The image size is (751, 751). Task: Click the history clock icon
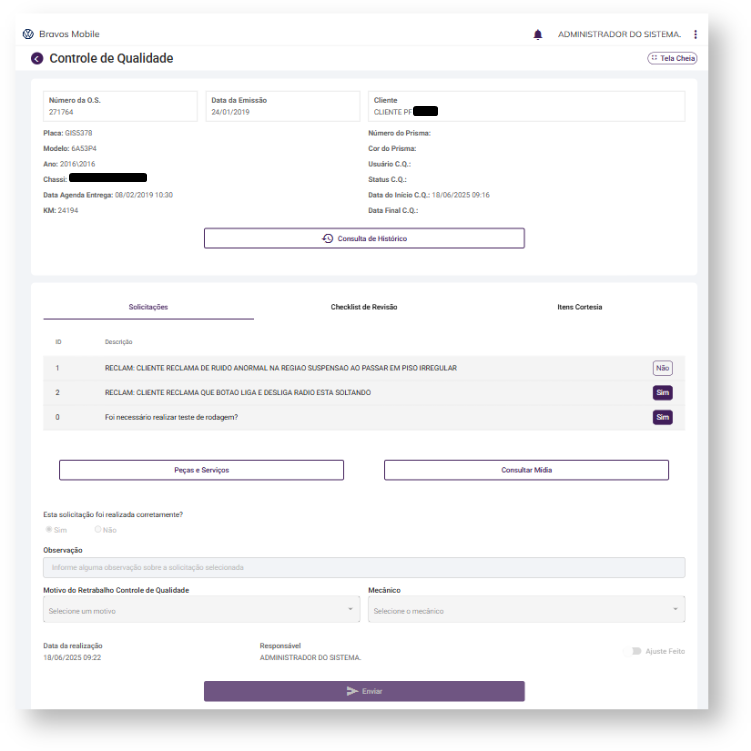pyautogui.click(x=327, y=239)
